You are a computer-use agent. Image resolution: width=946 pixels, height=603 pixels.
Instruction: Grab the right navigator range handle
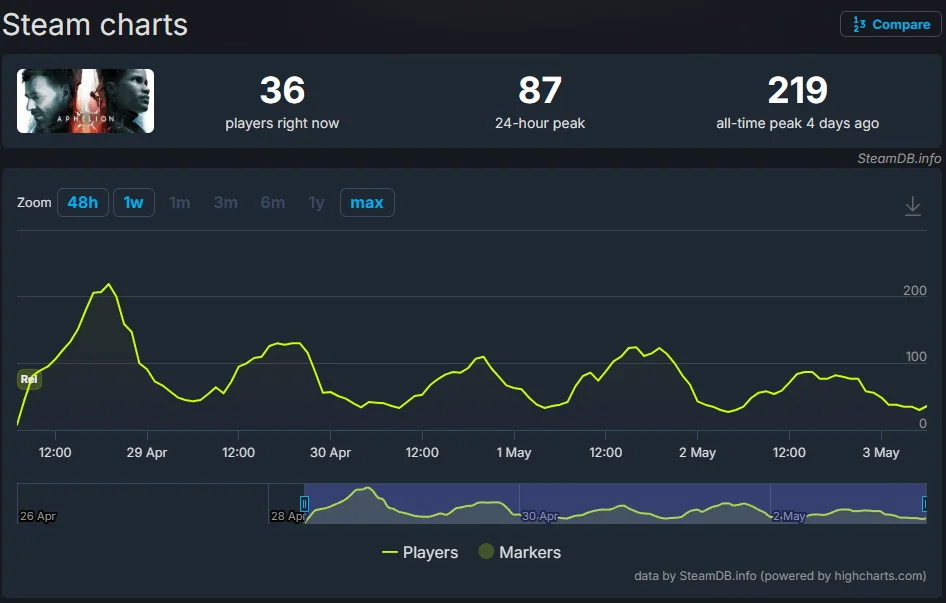pyautogui.click(x=924, y=503)
